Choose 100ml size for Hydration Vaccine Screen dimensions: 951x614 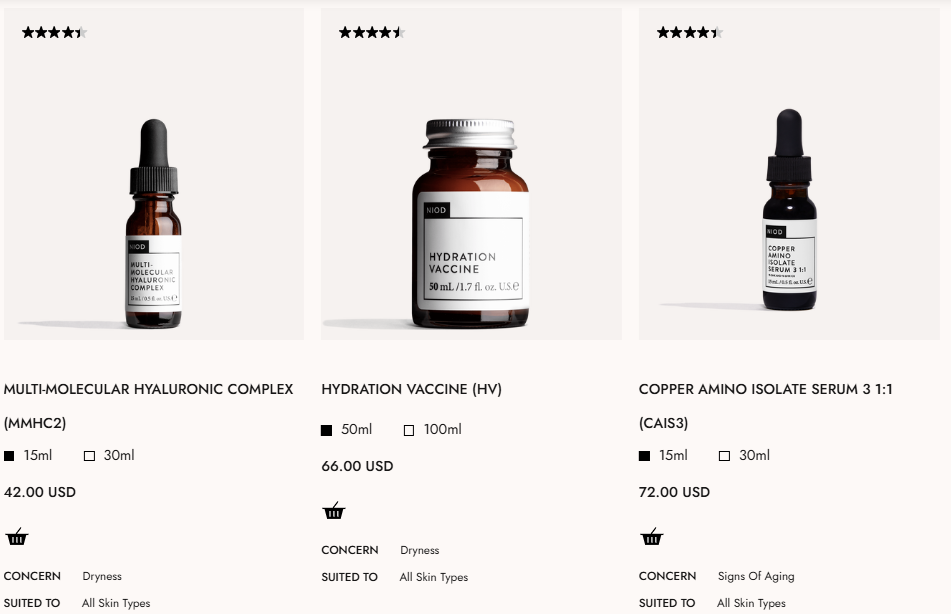(432, 430)
